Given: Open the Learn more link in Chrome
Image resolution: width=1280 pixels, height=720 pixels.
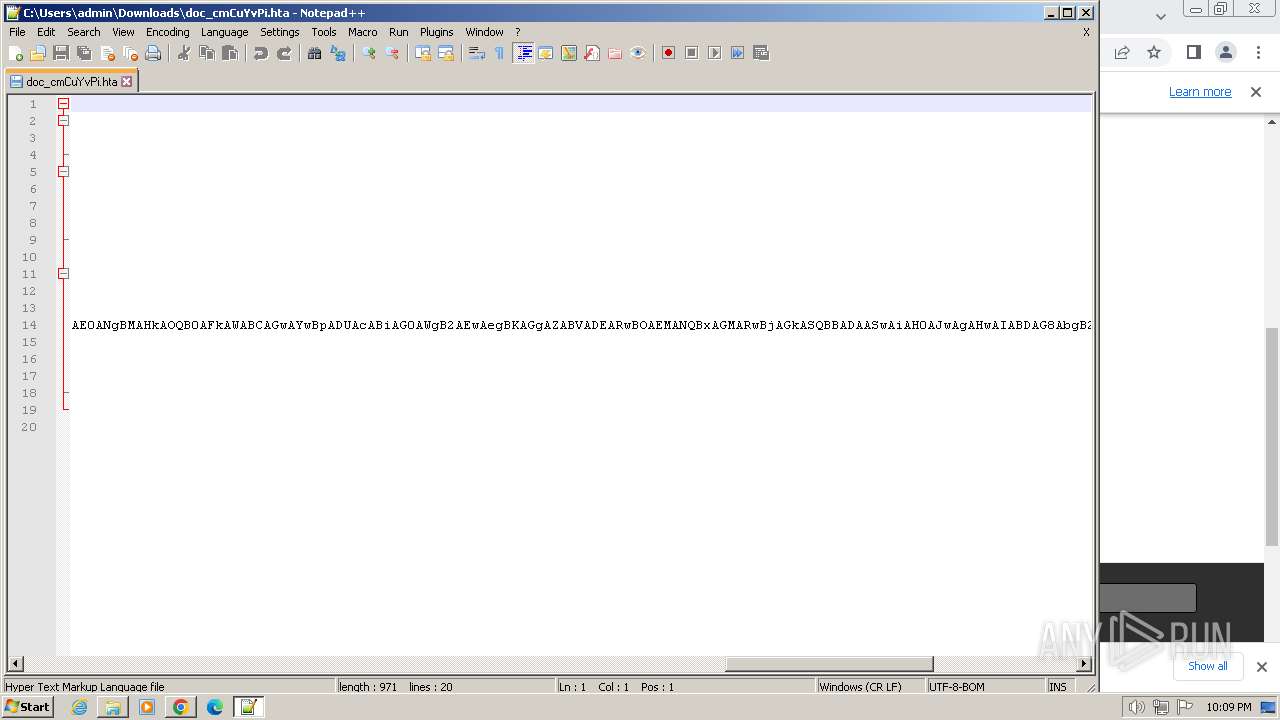Looking at the screenshot, I should tap(1200, 92).
